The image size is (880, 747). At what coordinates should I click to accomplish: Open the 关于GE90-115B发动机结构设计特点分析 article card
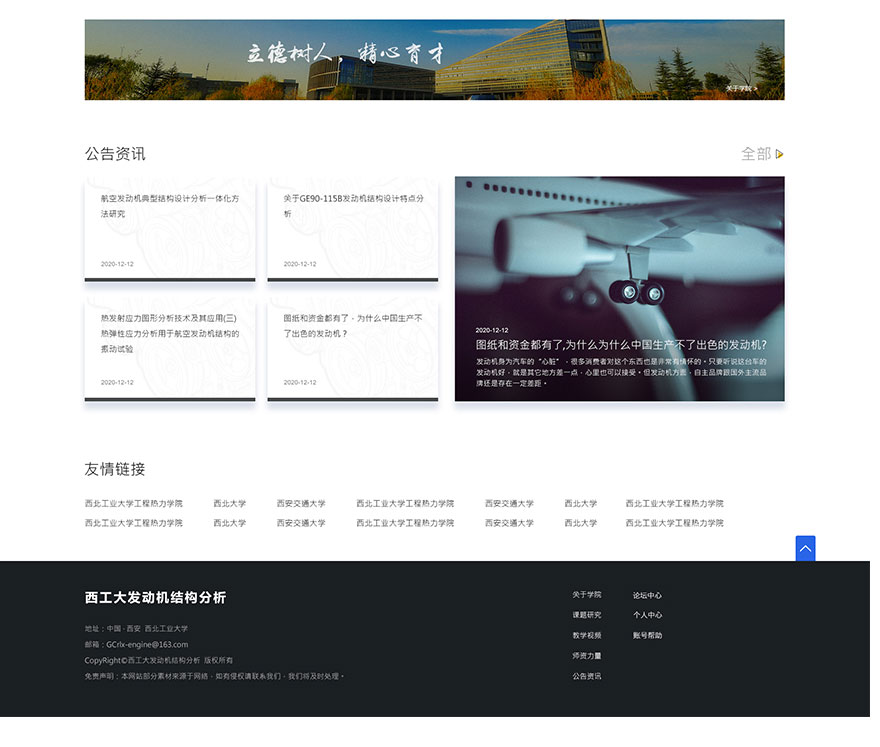[352, 228]
